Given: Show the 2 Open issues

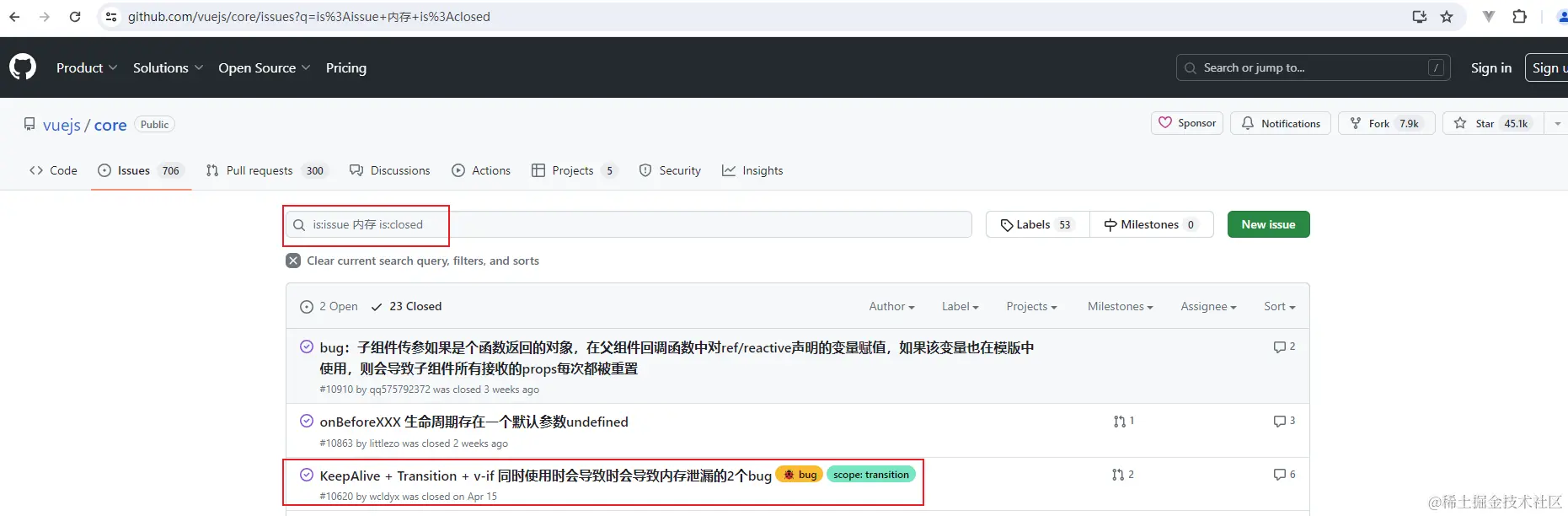Looking at the screenshot, I should click(329, 306).
